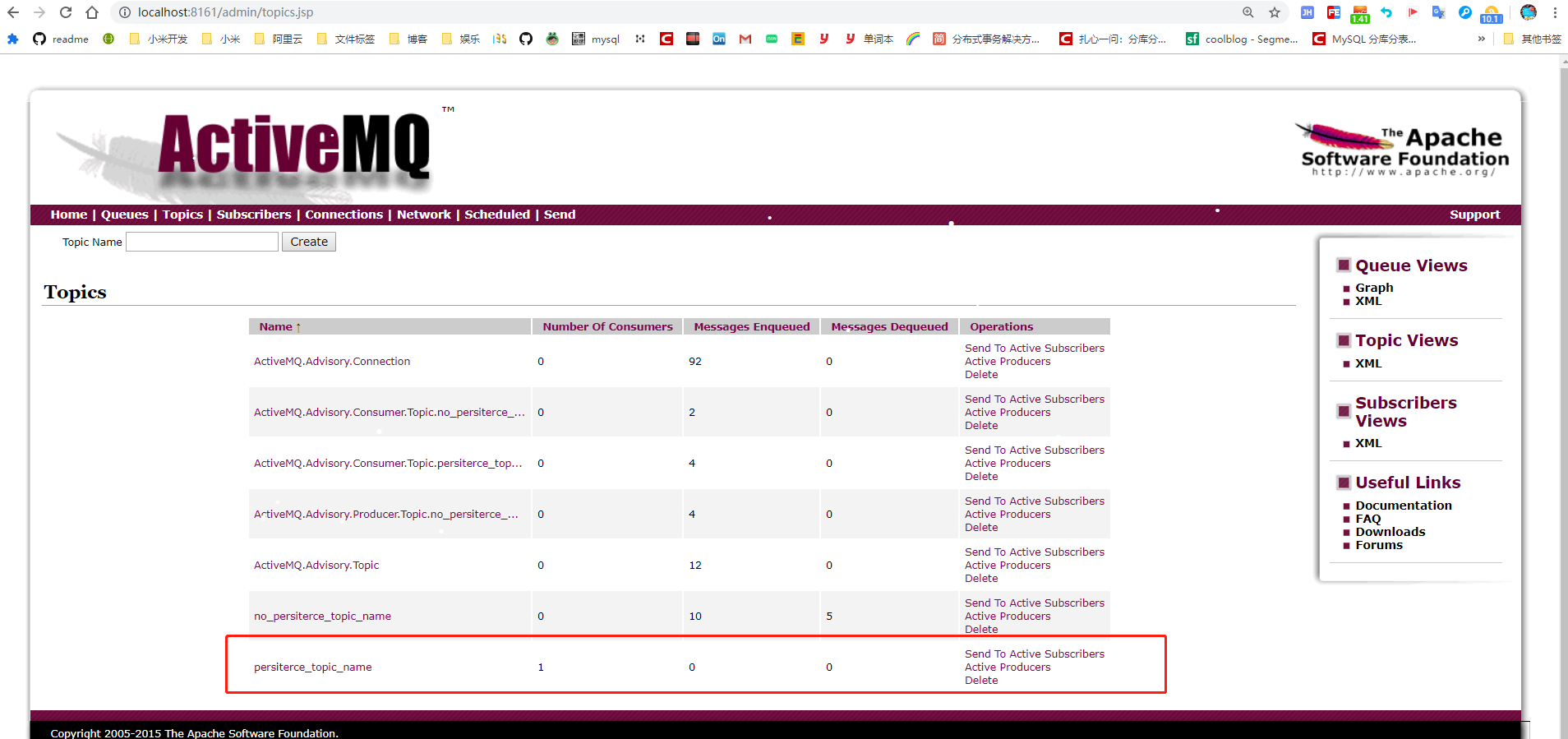This screenshot has height=739, width=1568.
Task: Open the 博客 bookmark folder
Action: pos(408,39)
